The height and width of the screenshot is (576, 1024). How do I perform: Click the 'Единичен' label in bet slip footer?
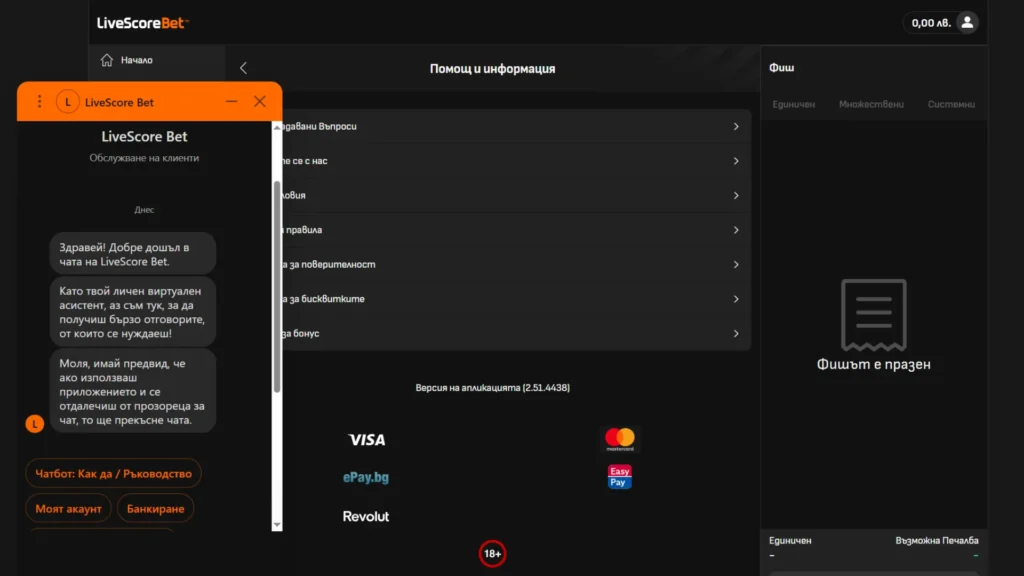coord(790,541)
